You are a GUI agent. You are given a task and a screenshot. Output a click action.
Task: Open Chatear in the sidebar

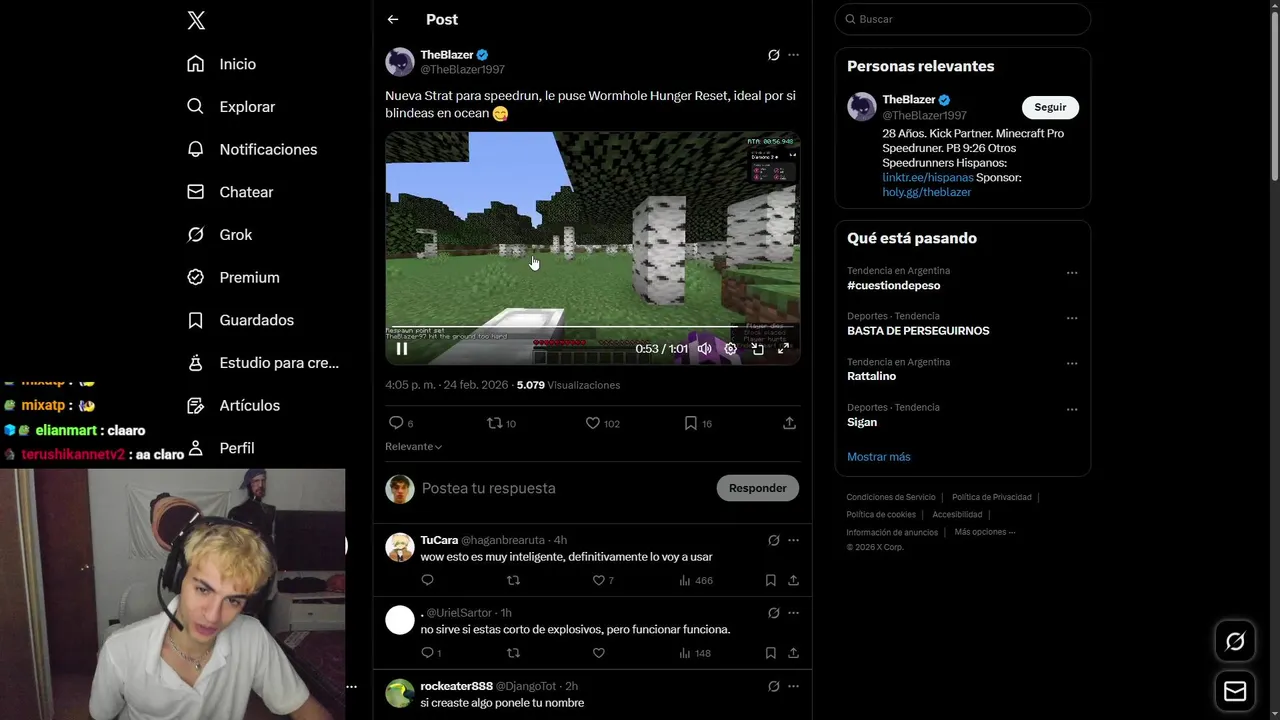[230, 192]
